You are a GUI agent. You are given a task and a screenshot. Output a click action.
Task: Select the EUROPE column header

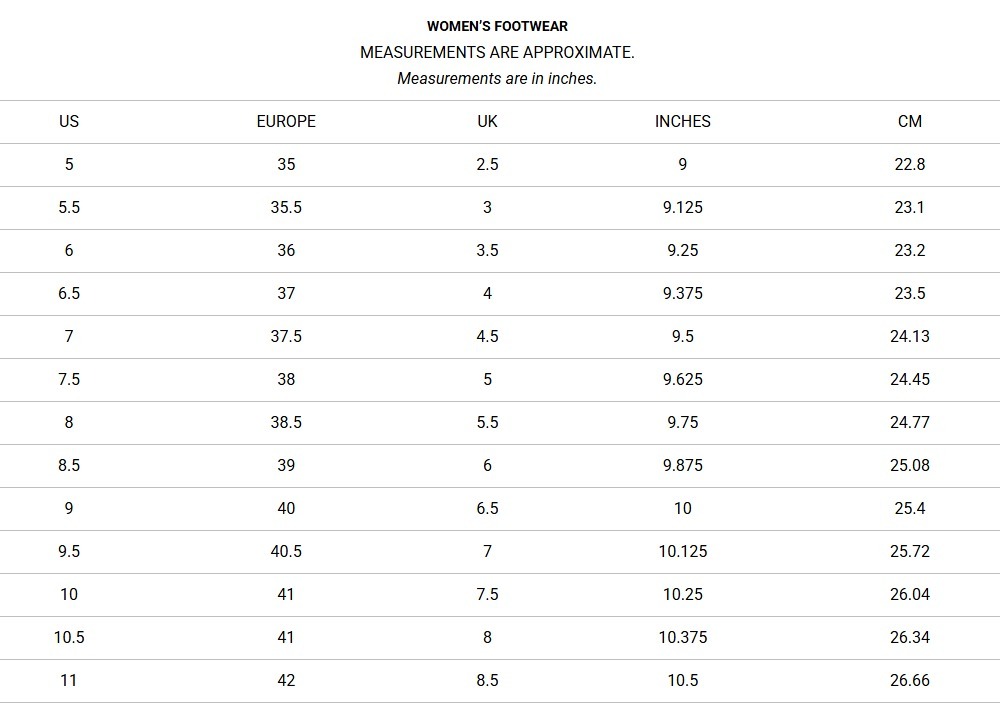coord(286,121)
